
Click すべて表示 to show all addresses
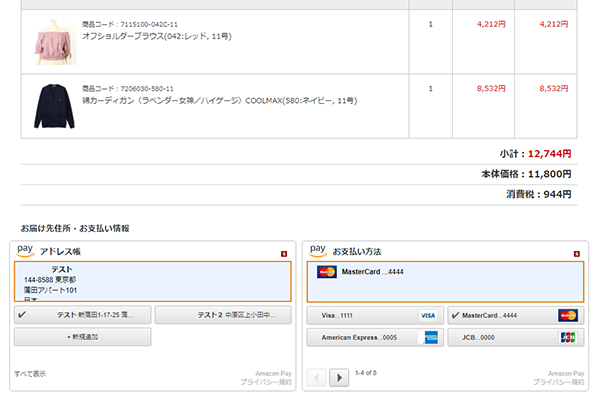29,373
